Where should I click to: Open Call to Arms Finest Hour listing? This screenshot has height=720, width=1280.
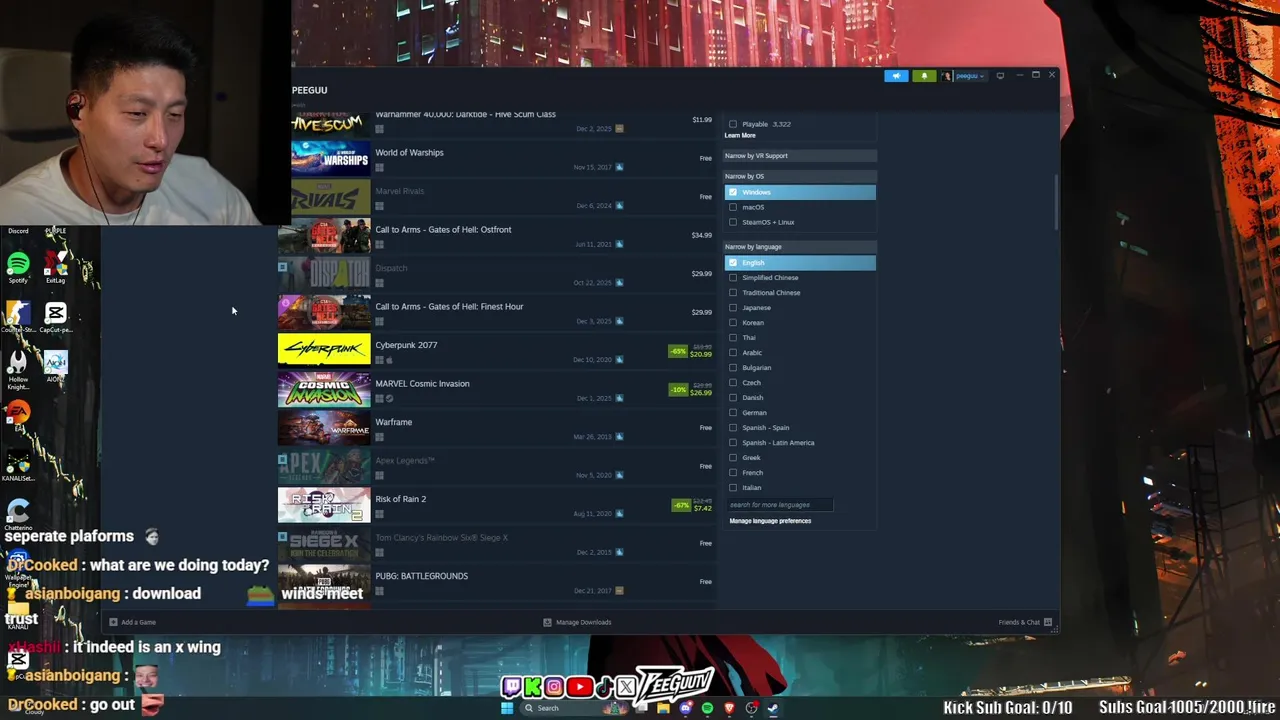497,312
